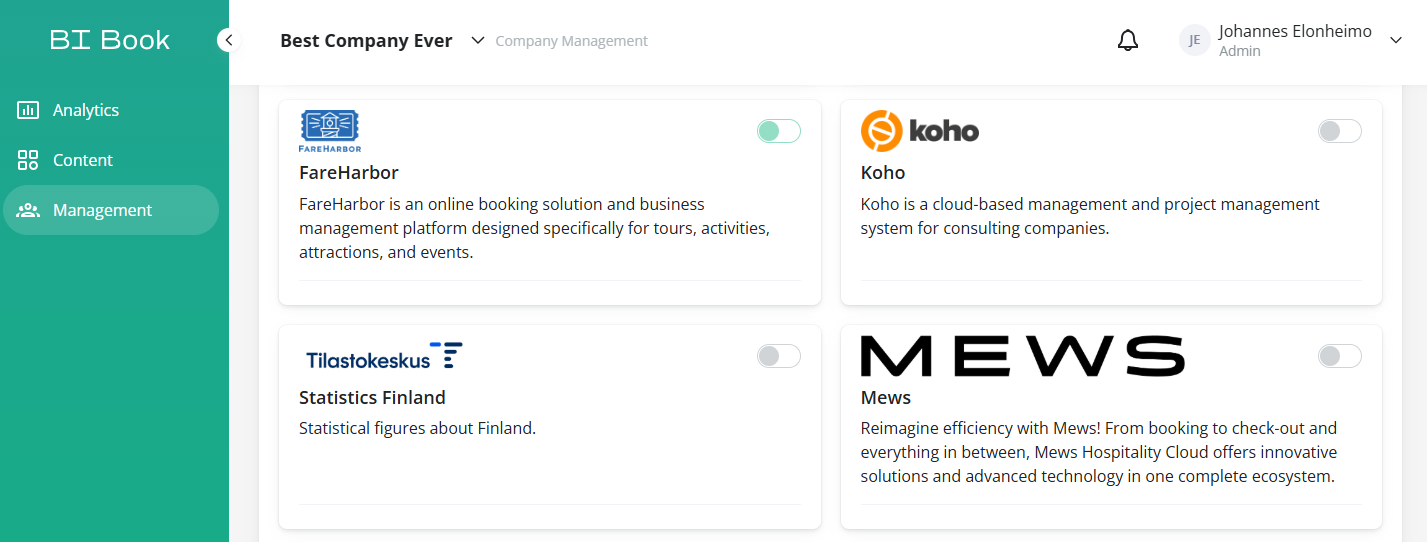The height and width of the screenshot is (542, 1427).
Task: Click the Johannes Elonheimo user name
Action: (1295, 31)
